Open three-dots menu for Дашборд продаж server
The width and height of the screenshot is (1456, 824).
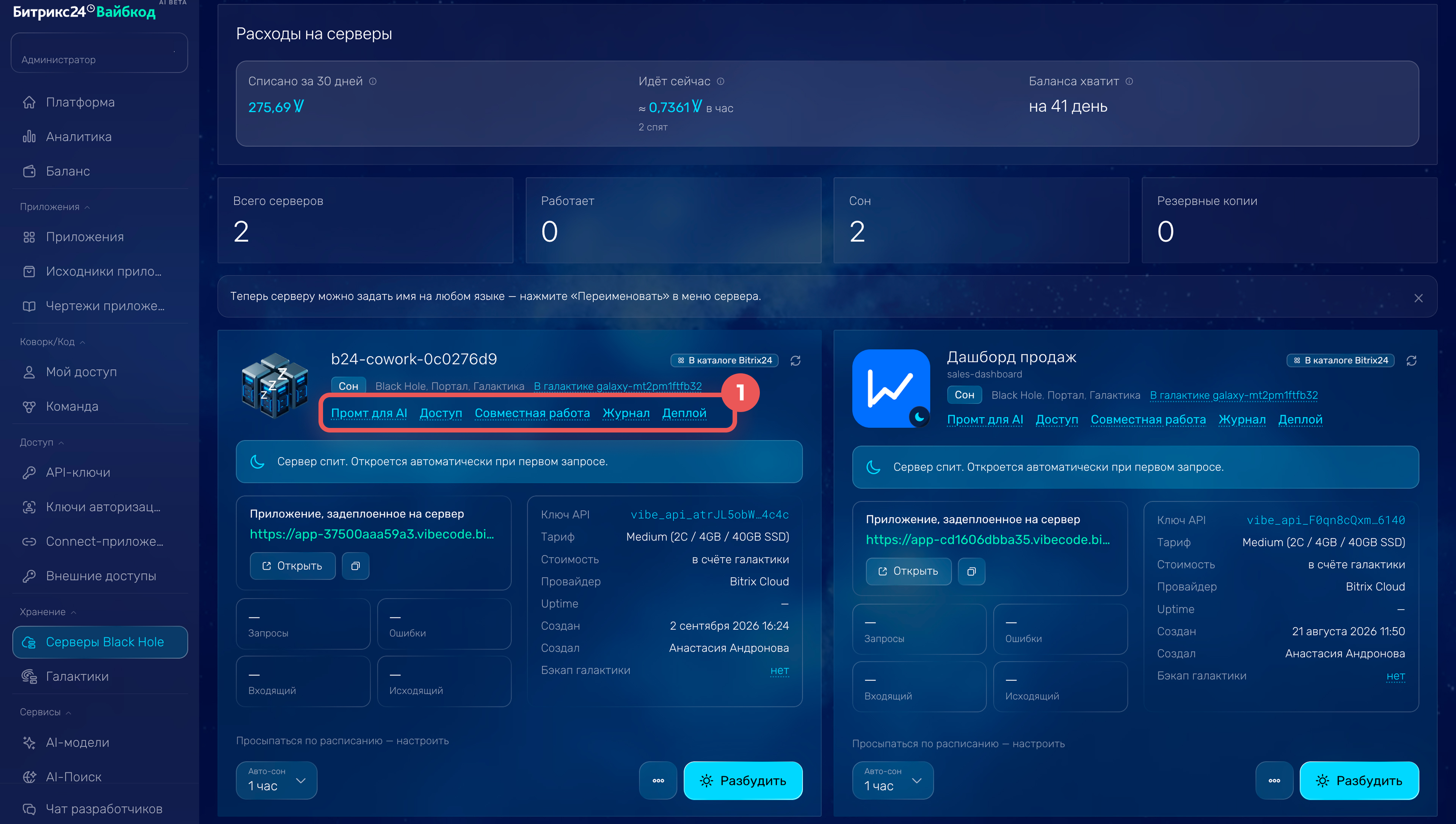click(1274, 780)
